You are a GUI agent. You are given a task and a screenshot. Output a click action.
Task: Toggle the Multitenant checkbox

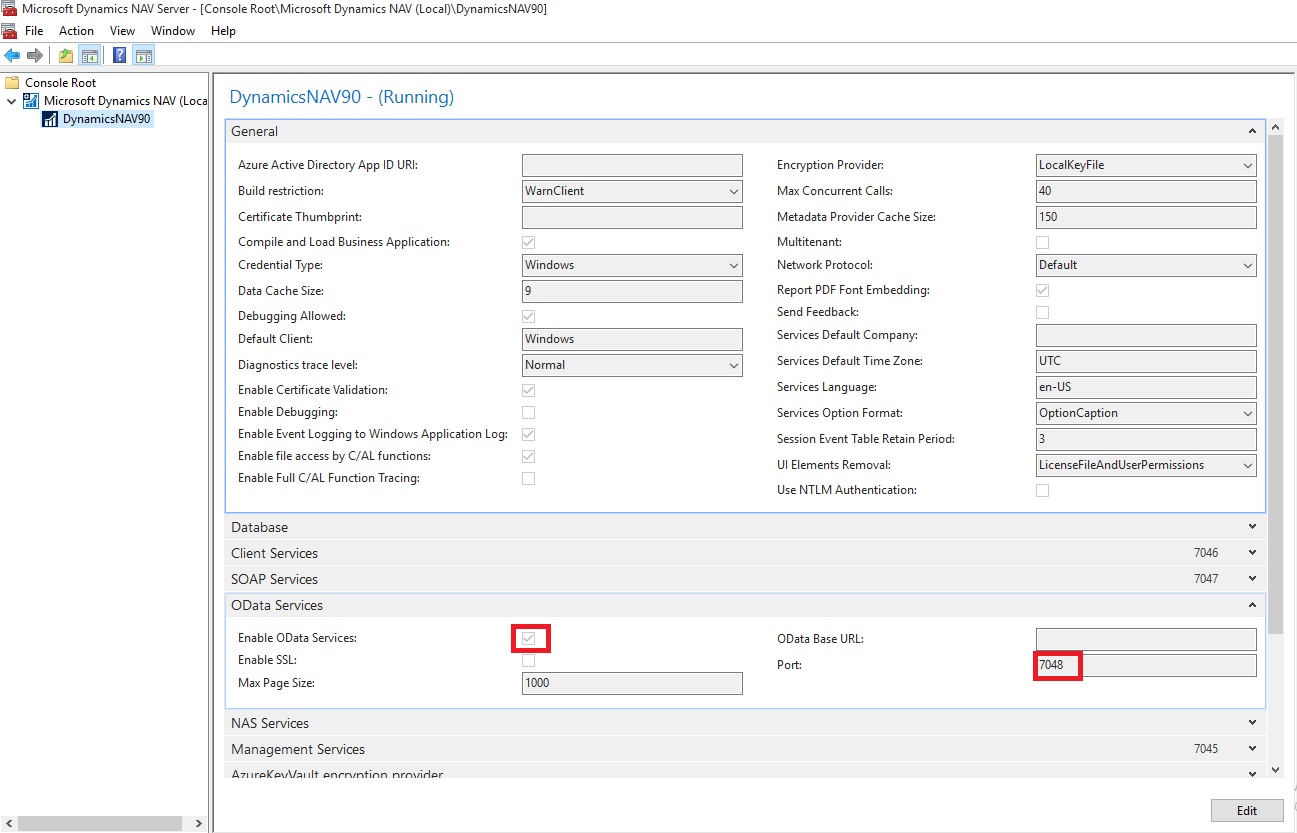point(1042,241)
